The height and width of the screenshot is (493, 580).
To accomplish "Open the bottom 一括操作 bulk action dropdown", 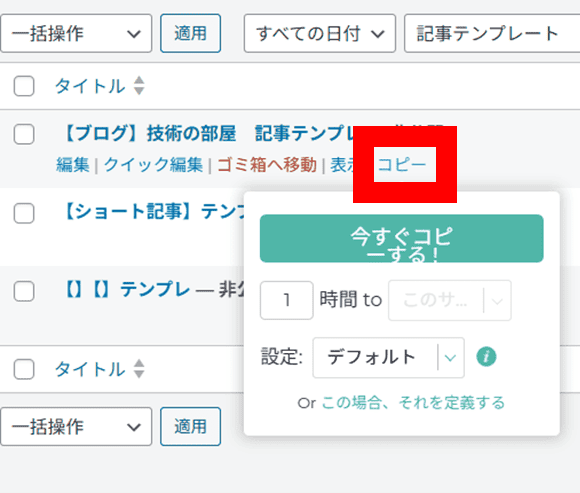I will pos(76,427).
